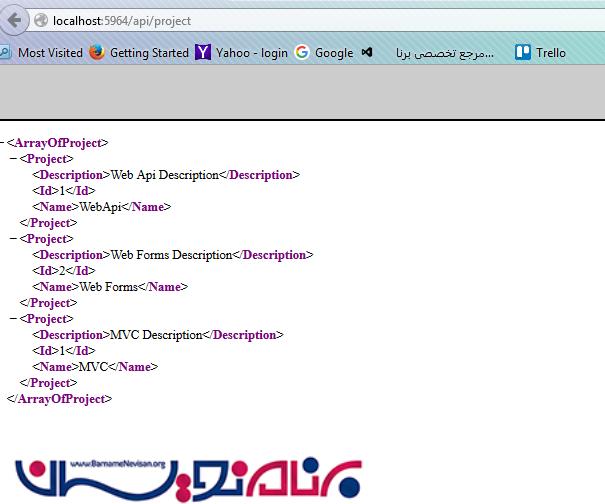Focus the localhost:5964/api/project address bar

point(300,20)
